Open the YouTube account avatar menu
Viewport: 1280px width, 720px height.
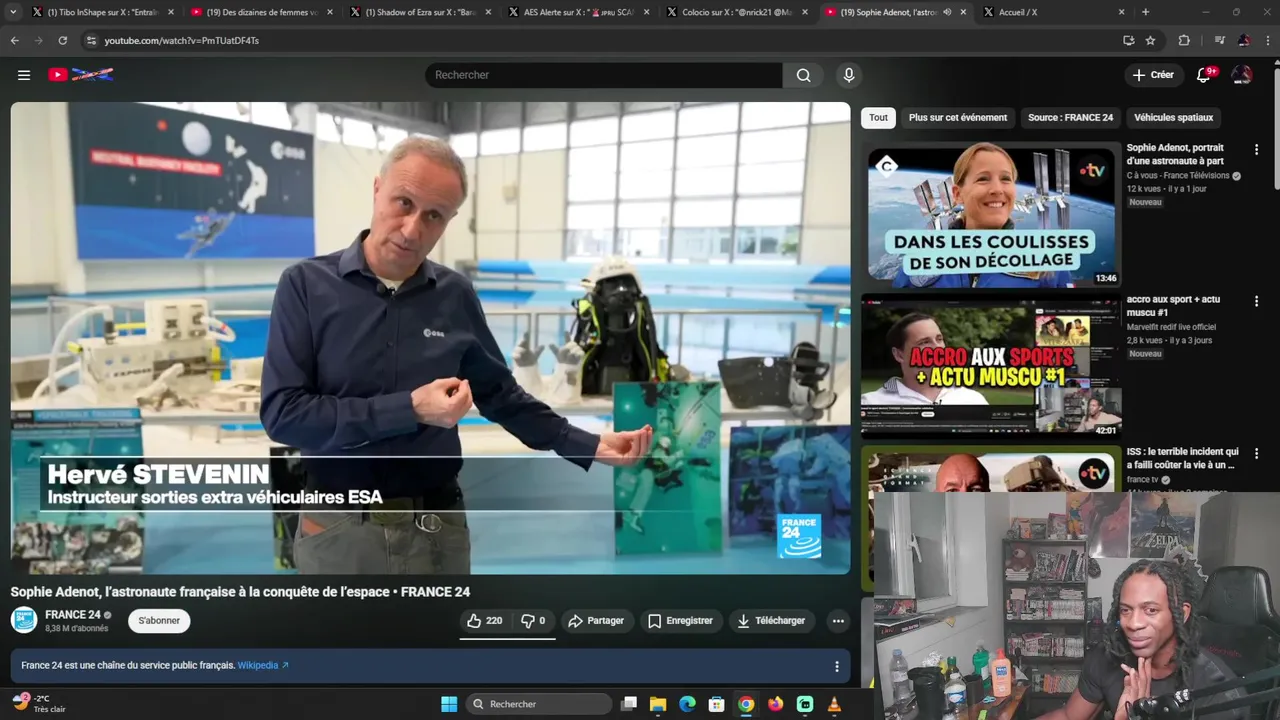click(x=1242, y=75)
